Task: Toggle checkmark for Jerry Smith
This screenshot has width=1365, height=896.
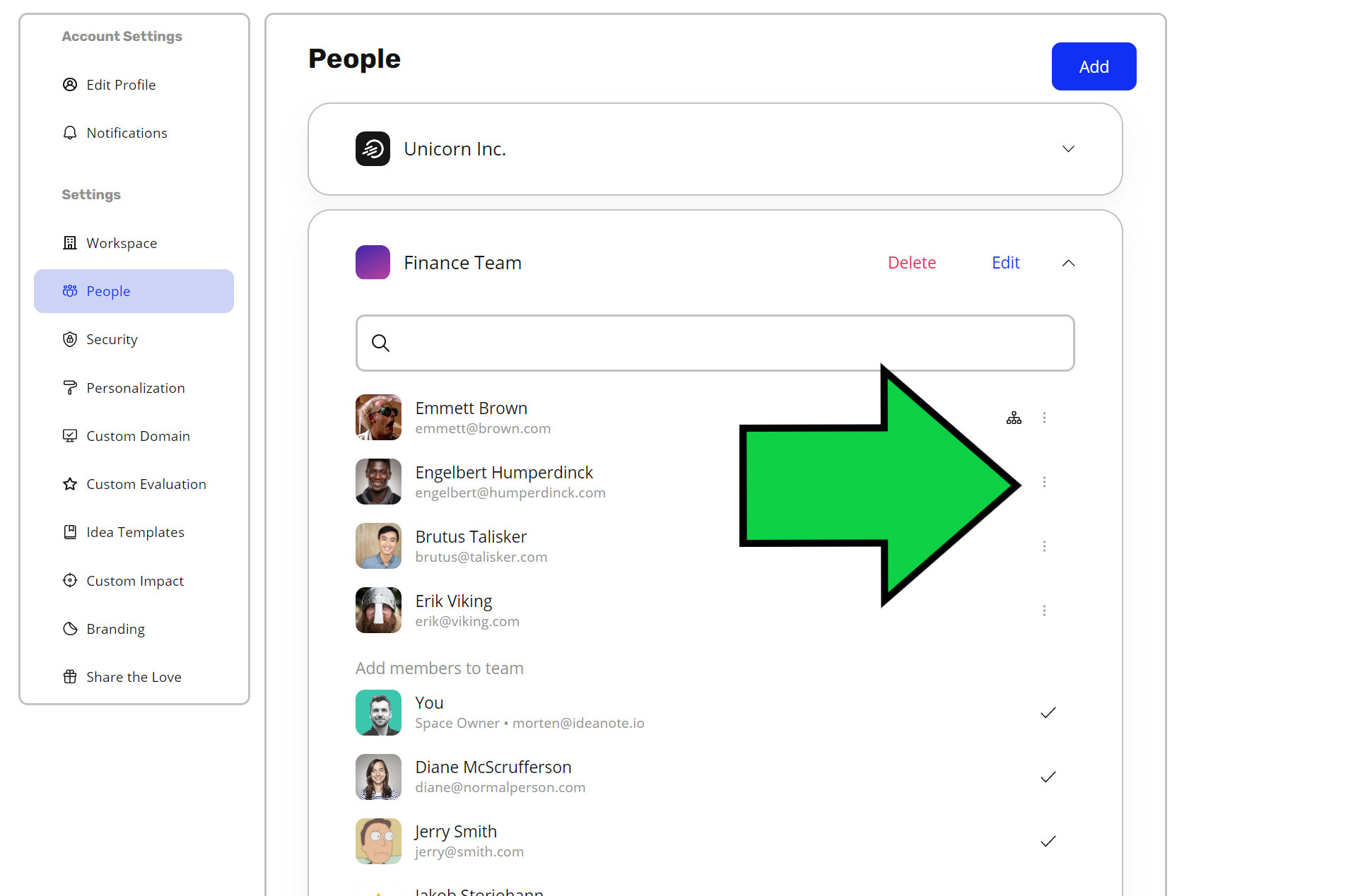Action: 1048,841
